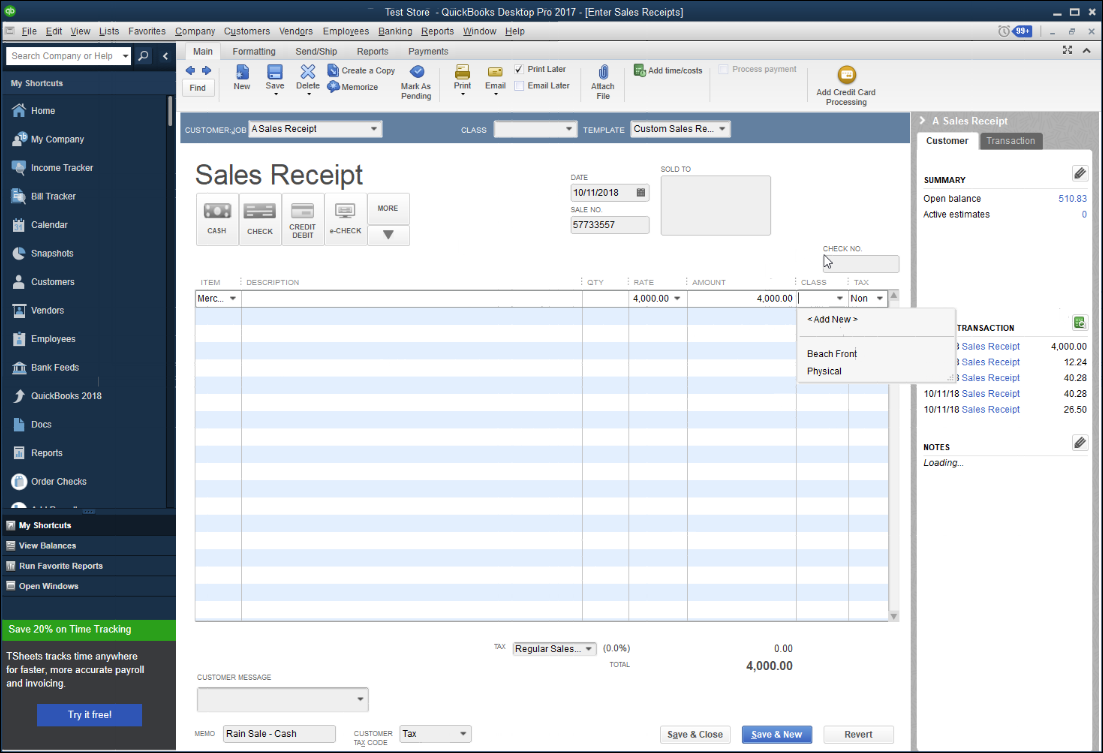
Task: Check Process payment checkbox
Action: [x=723, y=69]
